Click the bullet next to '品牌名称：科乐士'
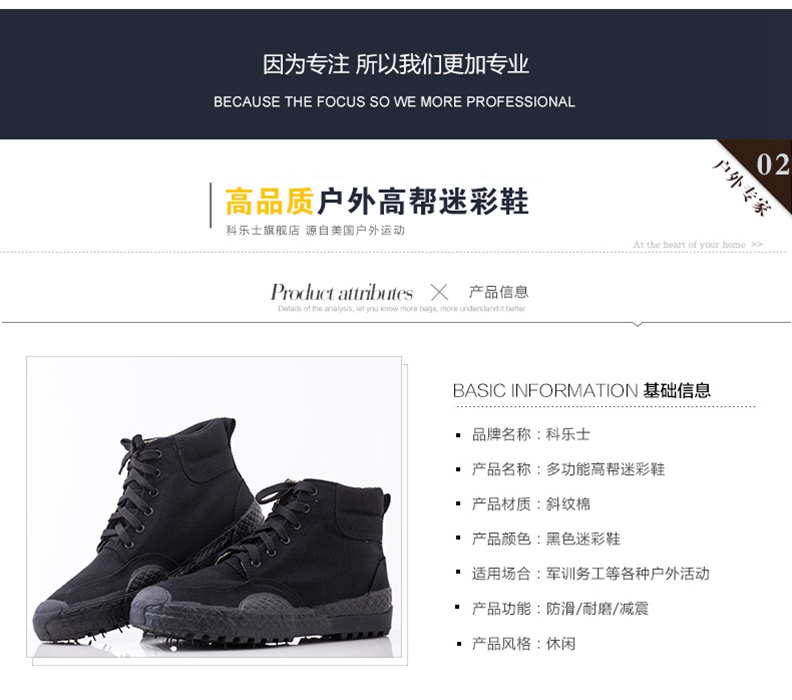 point(458,435)
